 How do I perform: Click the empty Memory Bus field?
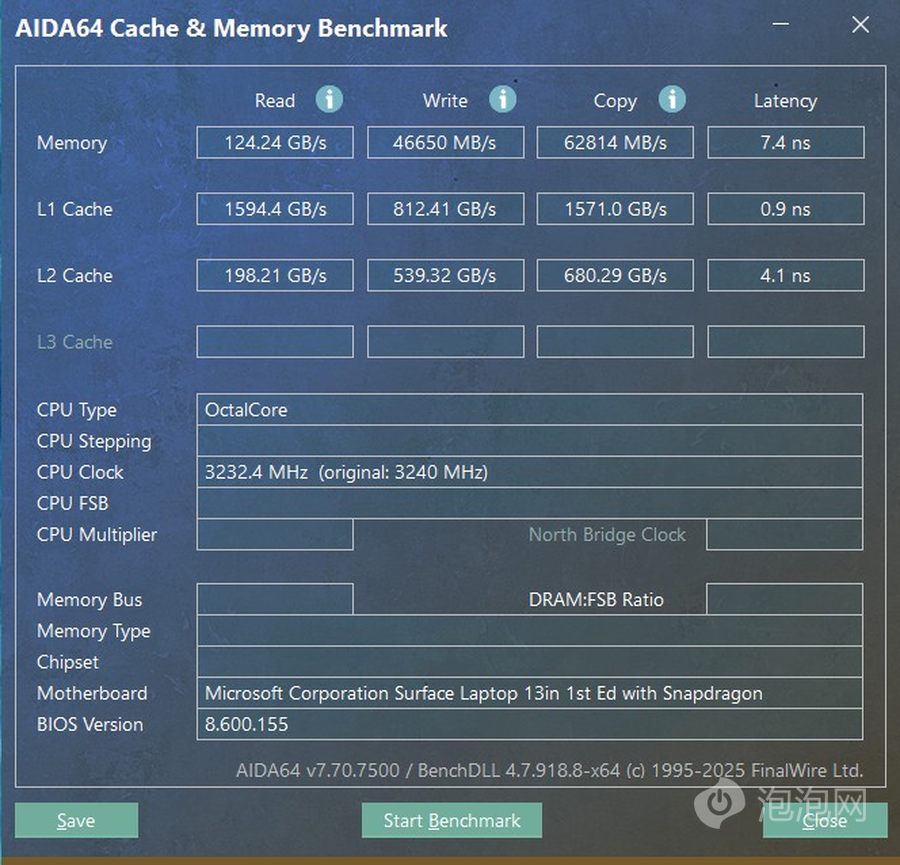[x=275, y=599]
